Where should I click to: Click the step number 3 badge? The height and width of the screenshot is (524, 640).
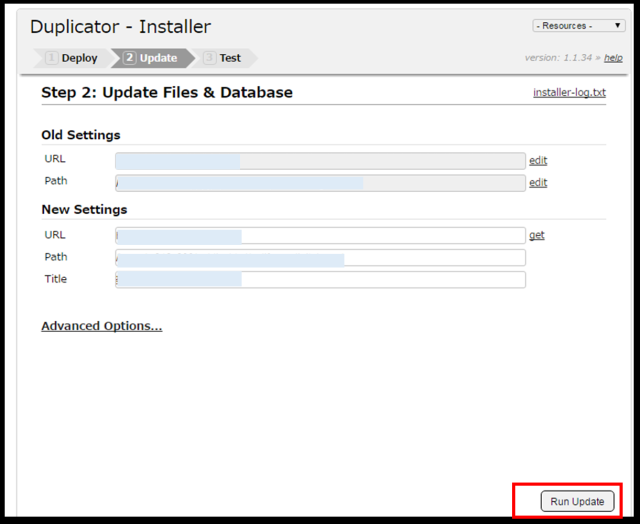[x=209, y=58]
